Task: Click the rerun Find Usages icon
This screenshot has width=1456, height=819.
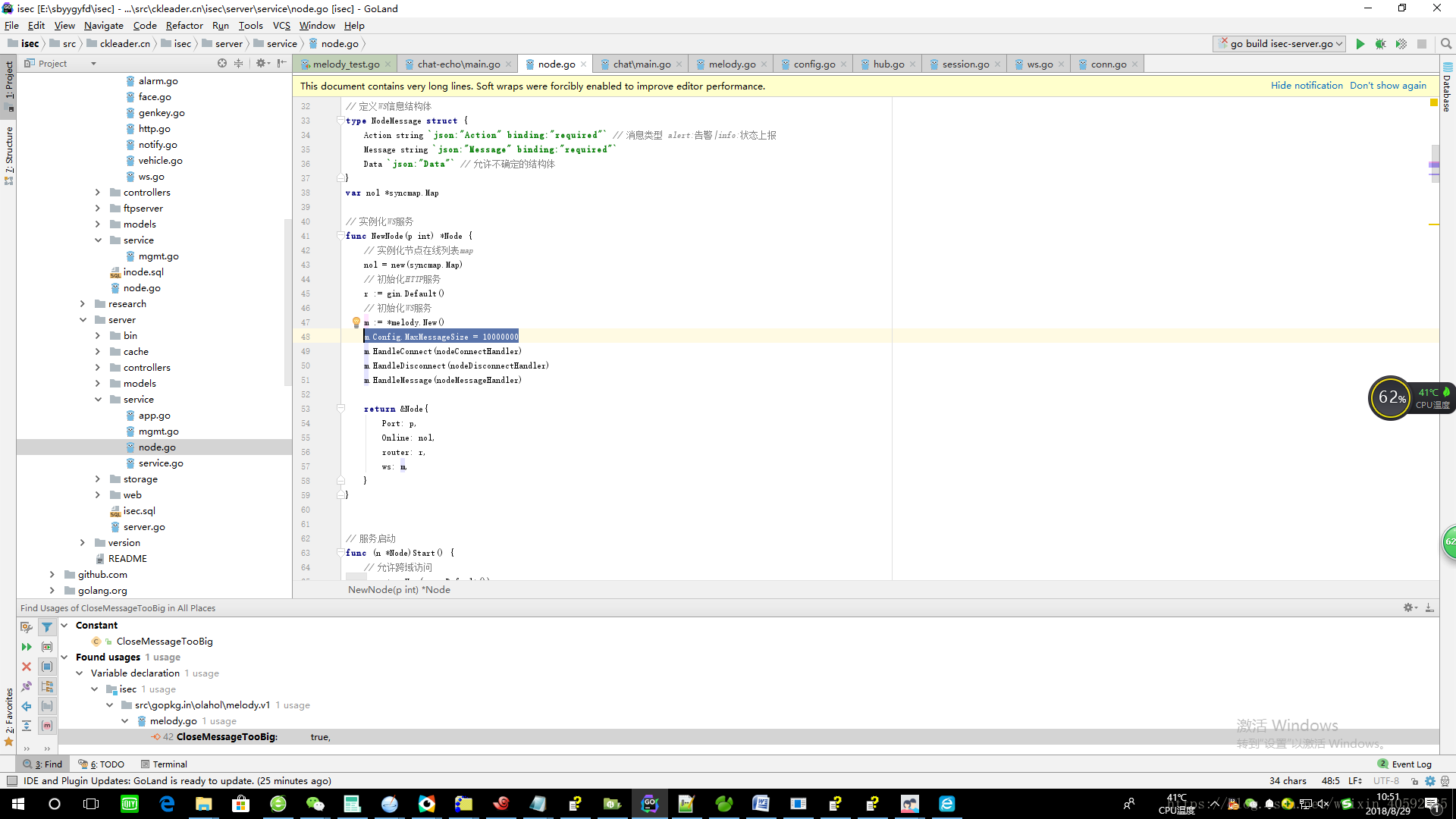Action: 27,647
